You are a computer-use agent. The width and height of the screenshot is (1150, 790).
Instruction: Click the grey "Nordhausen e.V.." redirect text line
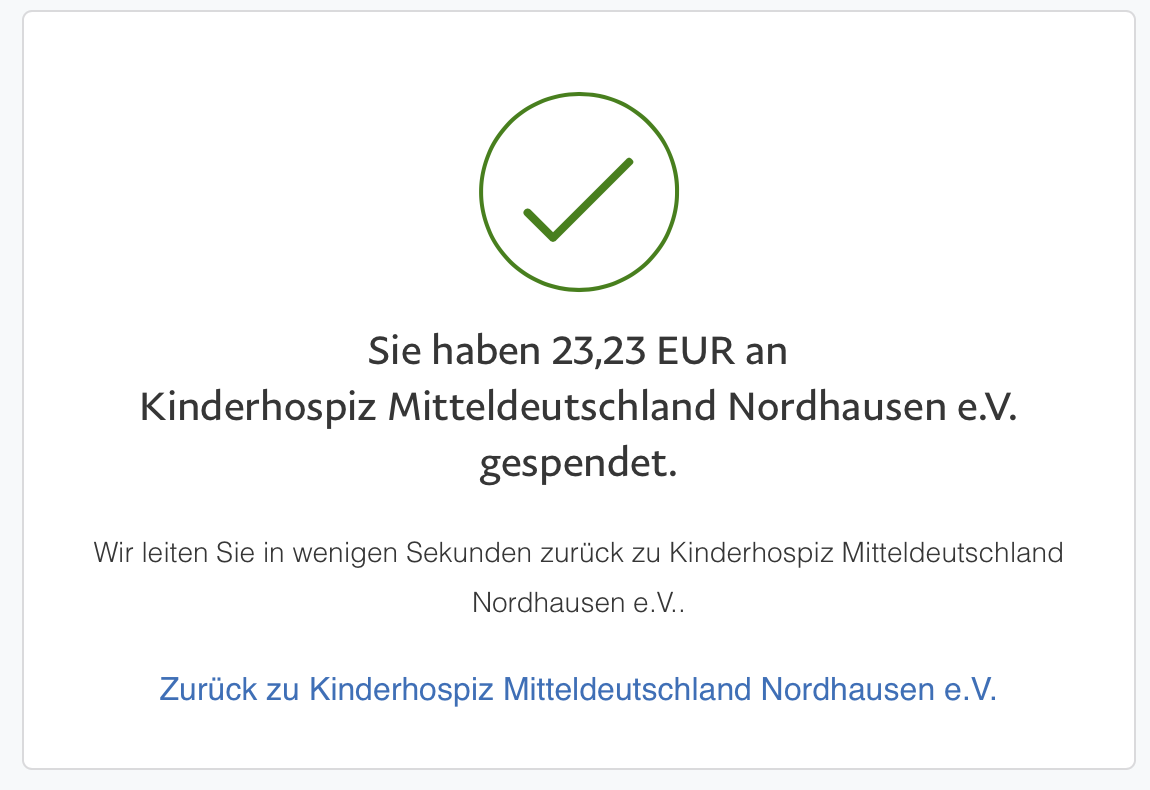pos(578,604)
